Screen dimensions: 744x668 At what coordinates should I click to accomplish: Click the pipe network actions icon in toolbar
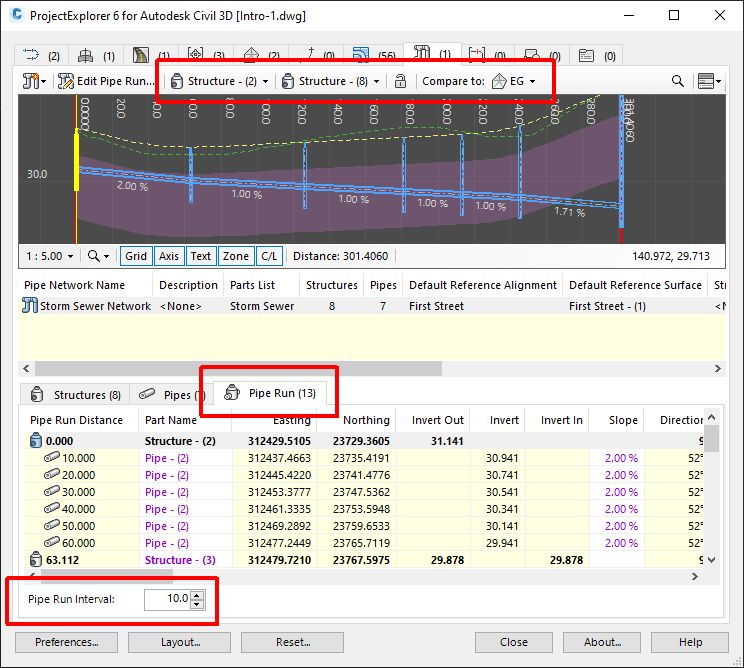pyautogui.click(x=34, y=81)
